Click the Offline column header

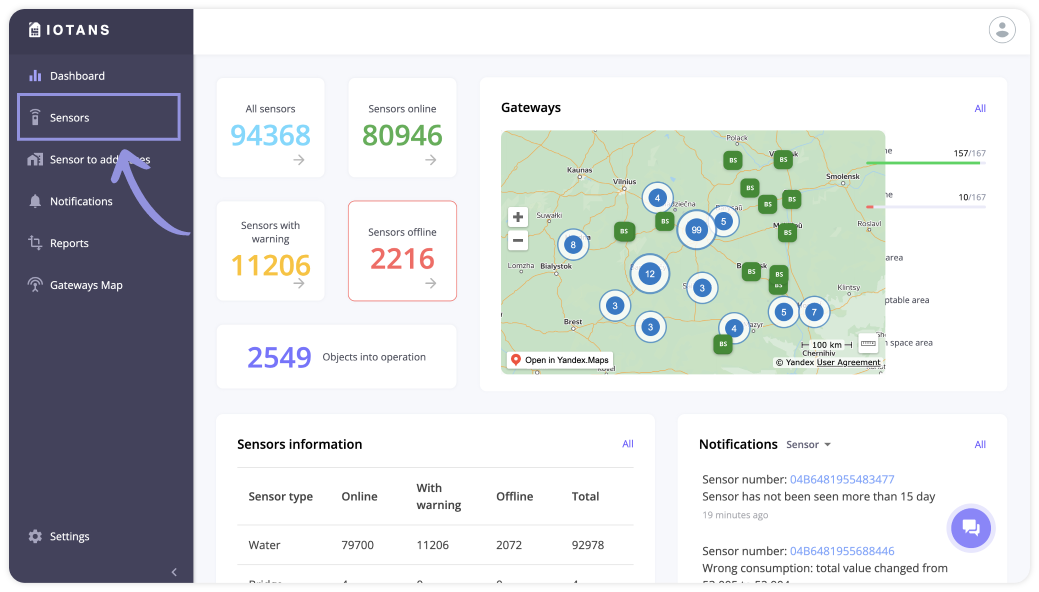(x=514, y=497)
